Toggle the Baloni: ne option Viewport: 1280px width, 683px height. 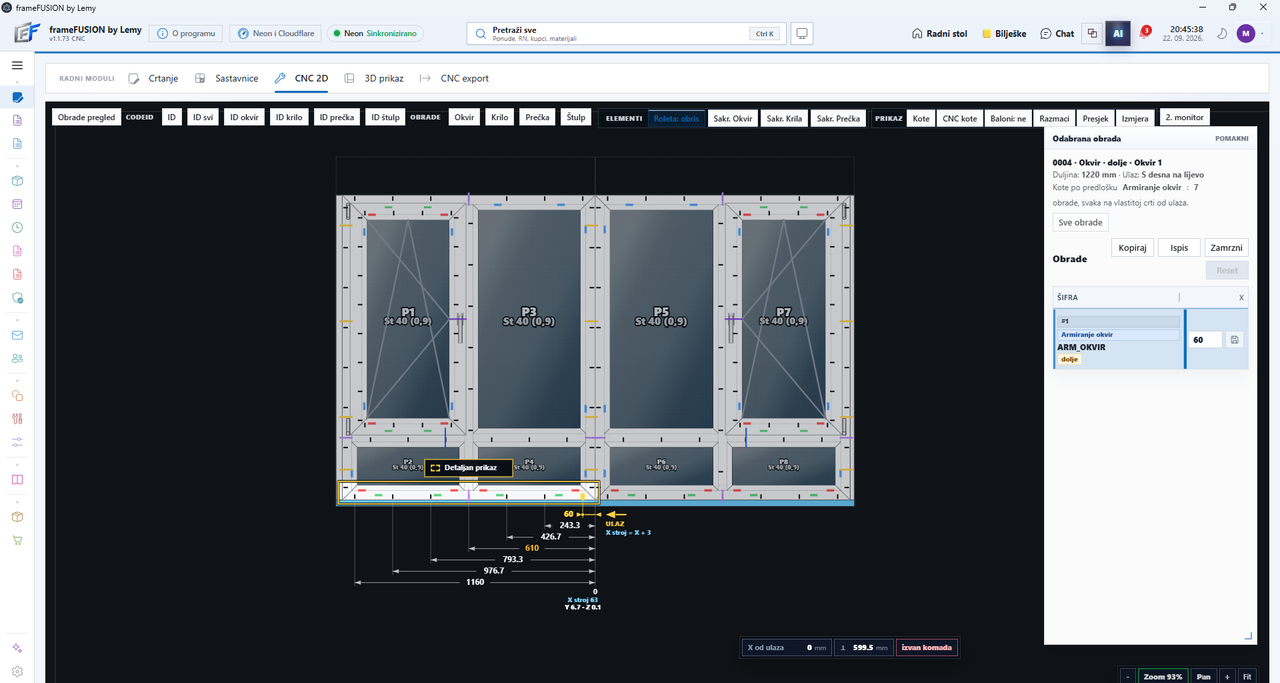click(x=1008, y=118)
